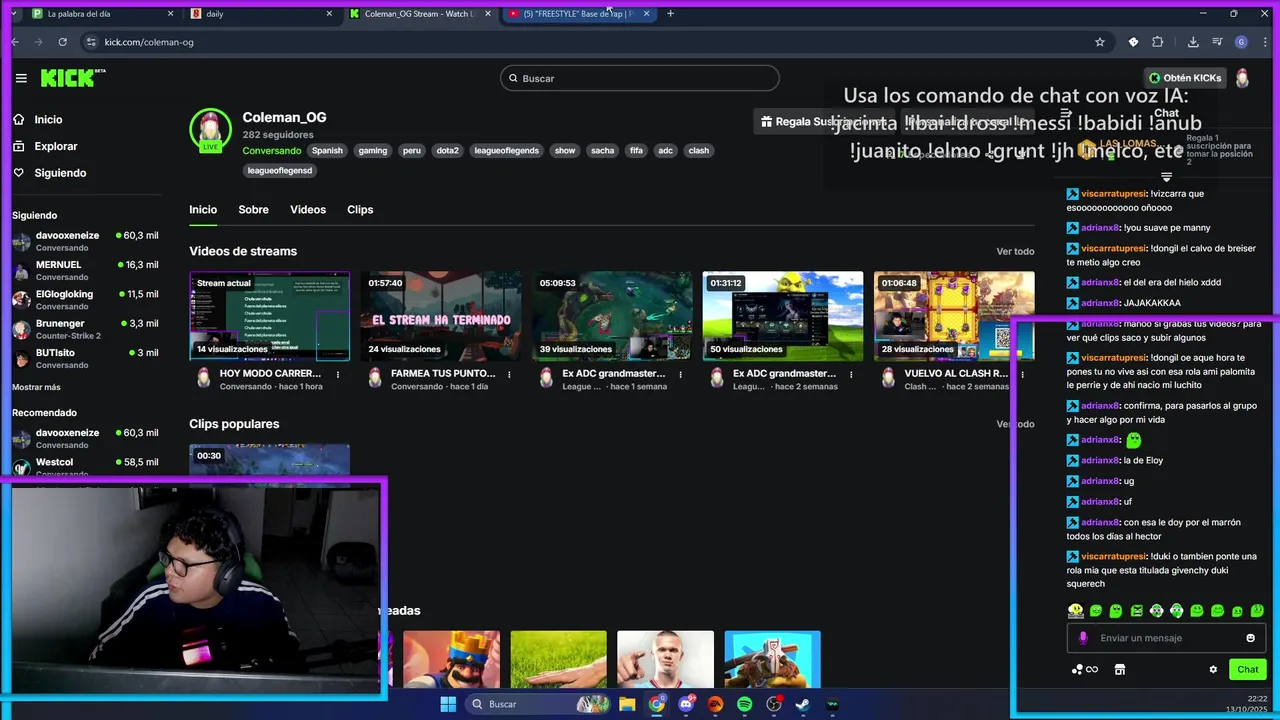Open the 00:30 popular clip thumbnail
The height and width of the screenshot is (720, 1280).
pyautogui.click(x=270, y=464)
